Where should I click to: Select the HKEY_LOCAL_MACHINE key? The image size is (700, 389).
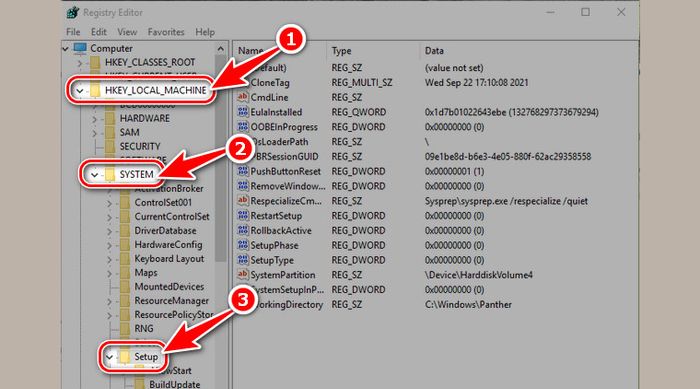(156, 90)
